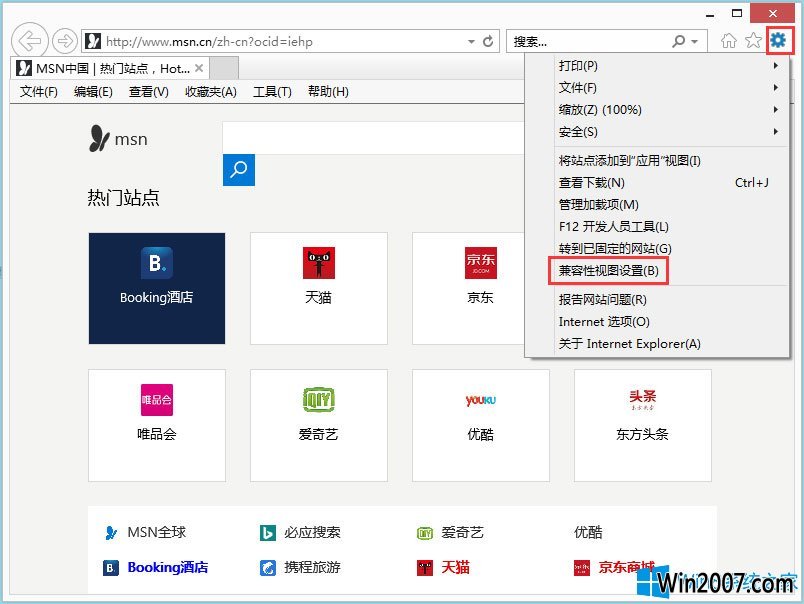Click the 优酷 text link in bottom list
The width and height of the screenshot is (804, 604).
click(588, 533)
